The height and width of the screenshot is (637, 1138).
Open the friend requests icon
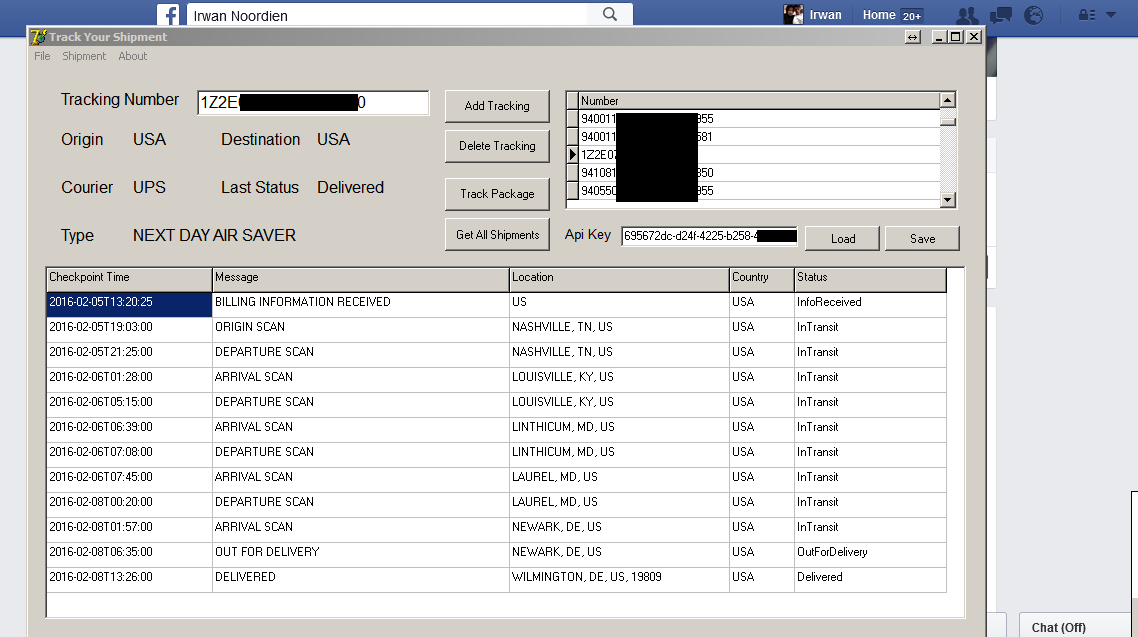tap(966, 14)
